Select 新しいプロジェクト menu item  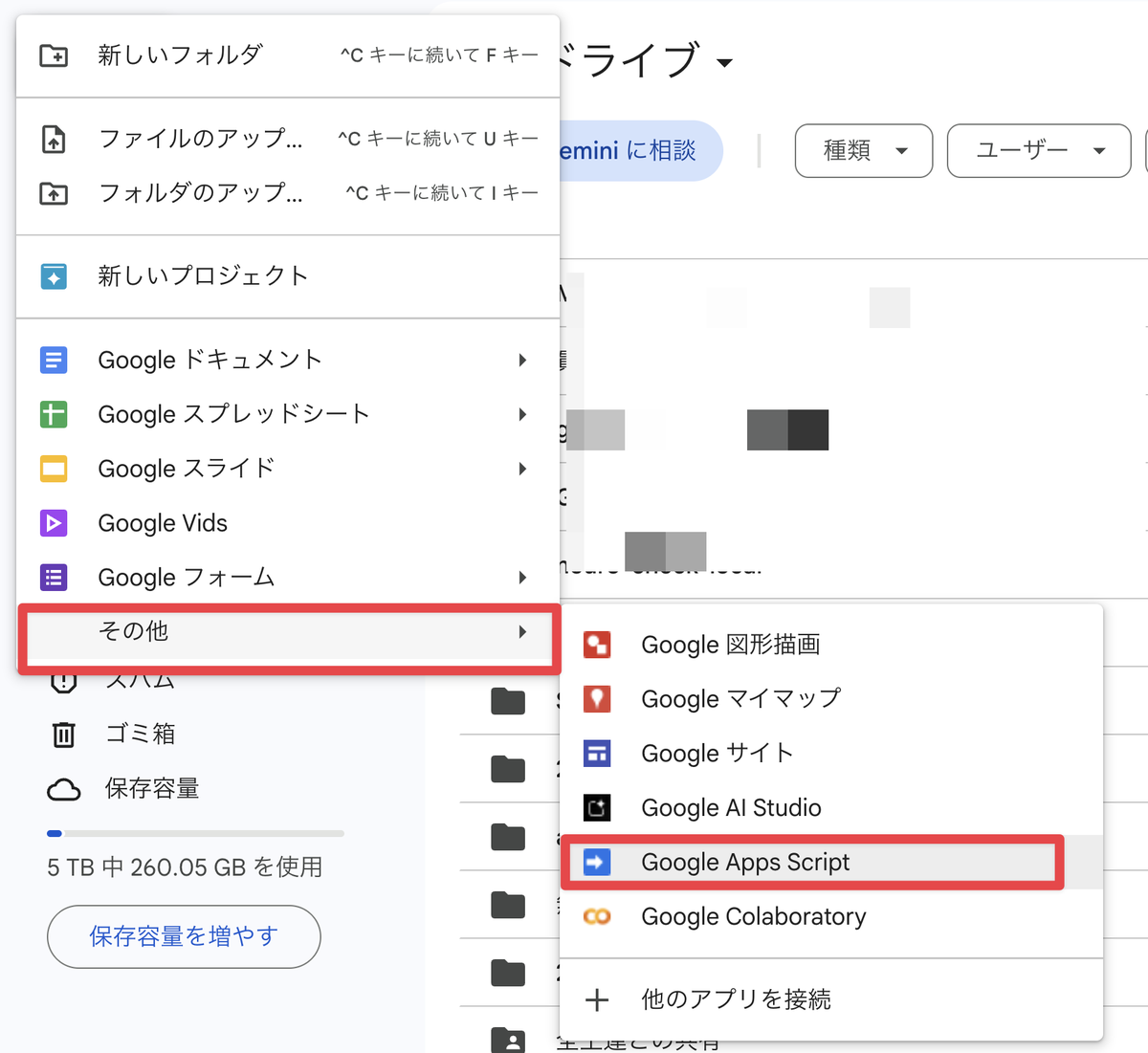tap(288, 276)
